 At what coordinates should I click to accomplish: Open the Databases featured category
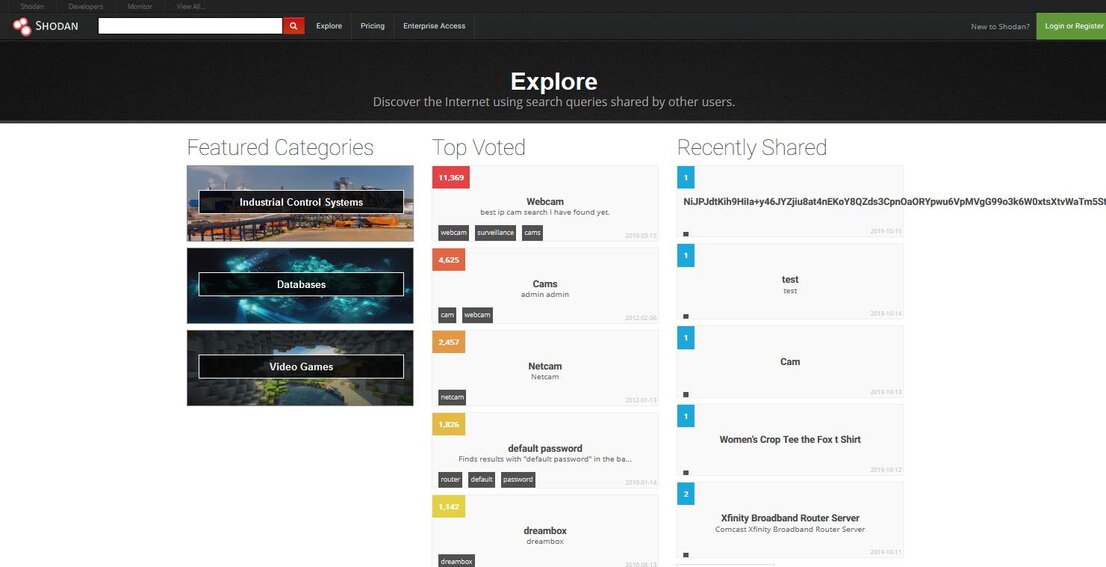coord(300,285)
